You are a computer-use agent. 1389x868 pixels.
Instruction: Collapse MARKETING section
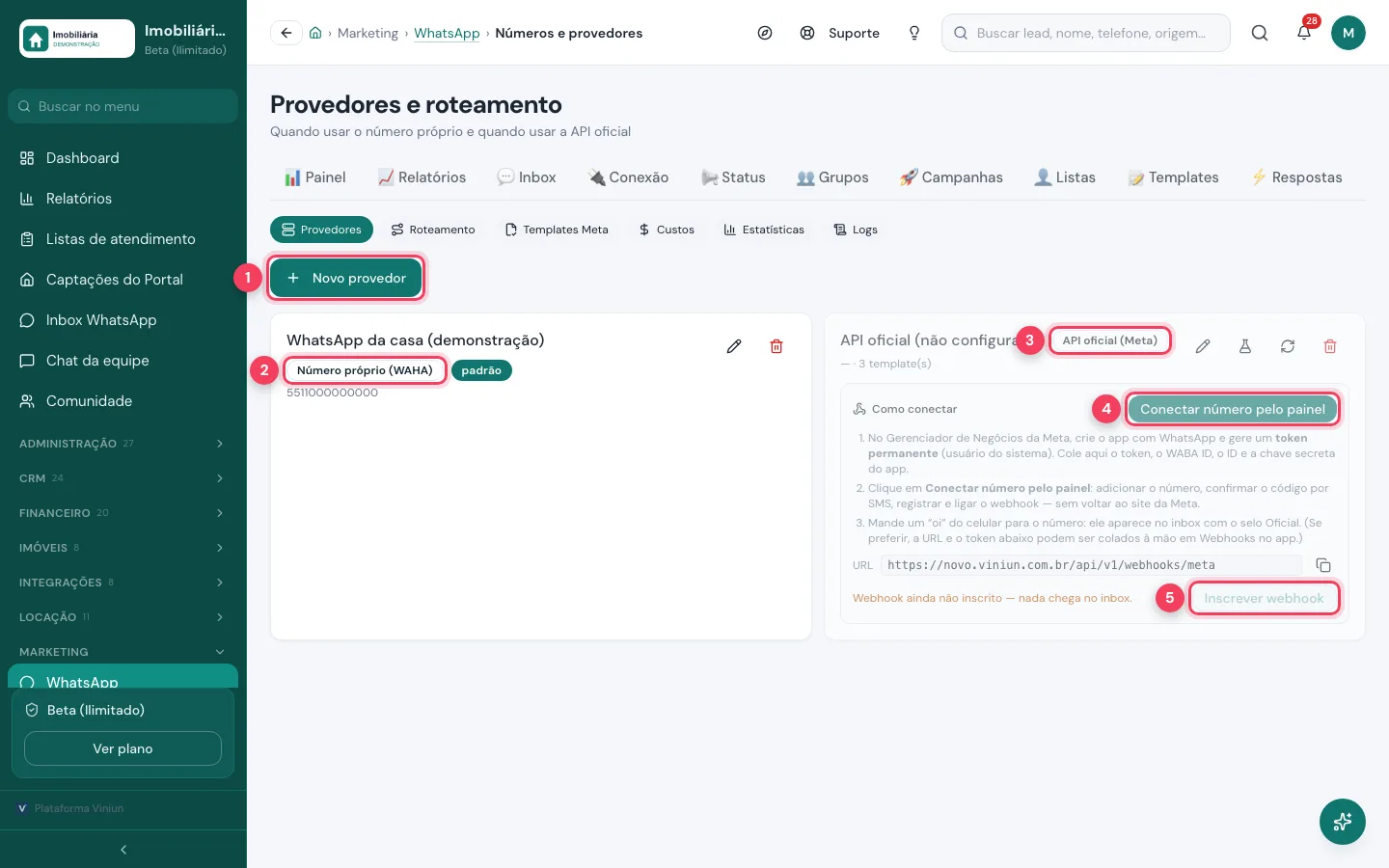(x=123, y=652)
